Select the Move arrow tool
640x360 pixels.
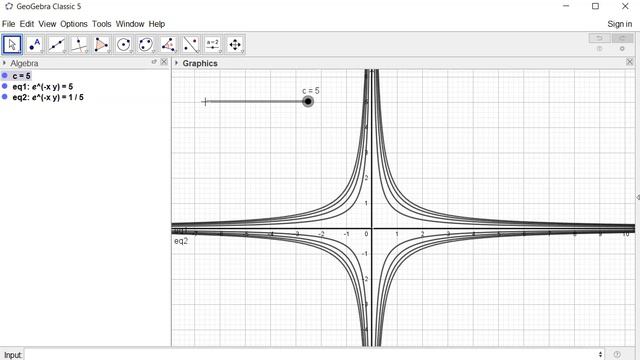coord(12,44)
